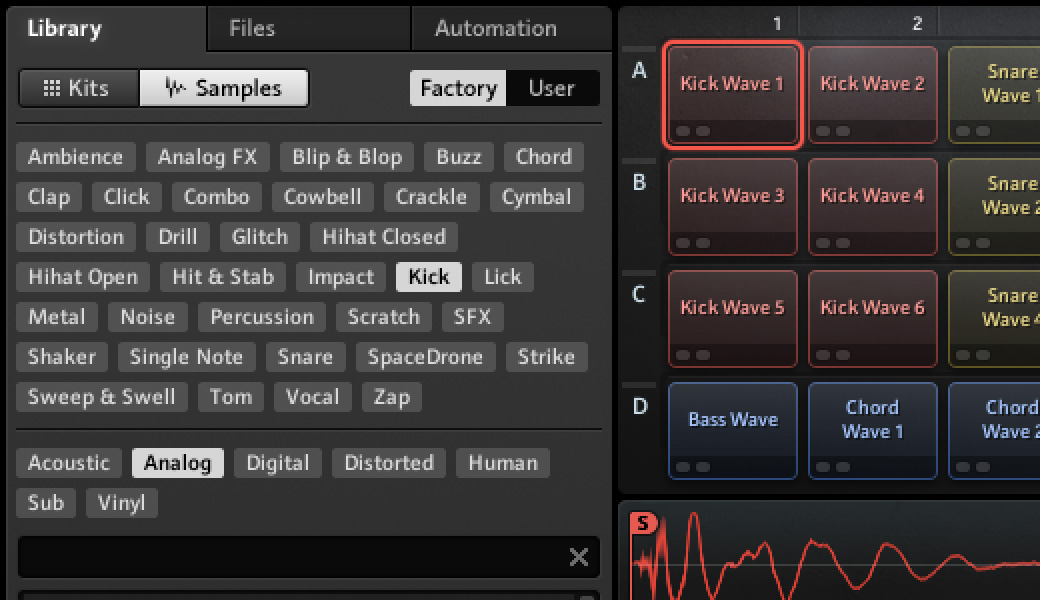Click the Chord Wave 1 pad
This screenshot has width=1040, height=600.
872,430
